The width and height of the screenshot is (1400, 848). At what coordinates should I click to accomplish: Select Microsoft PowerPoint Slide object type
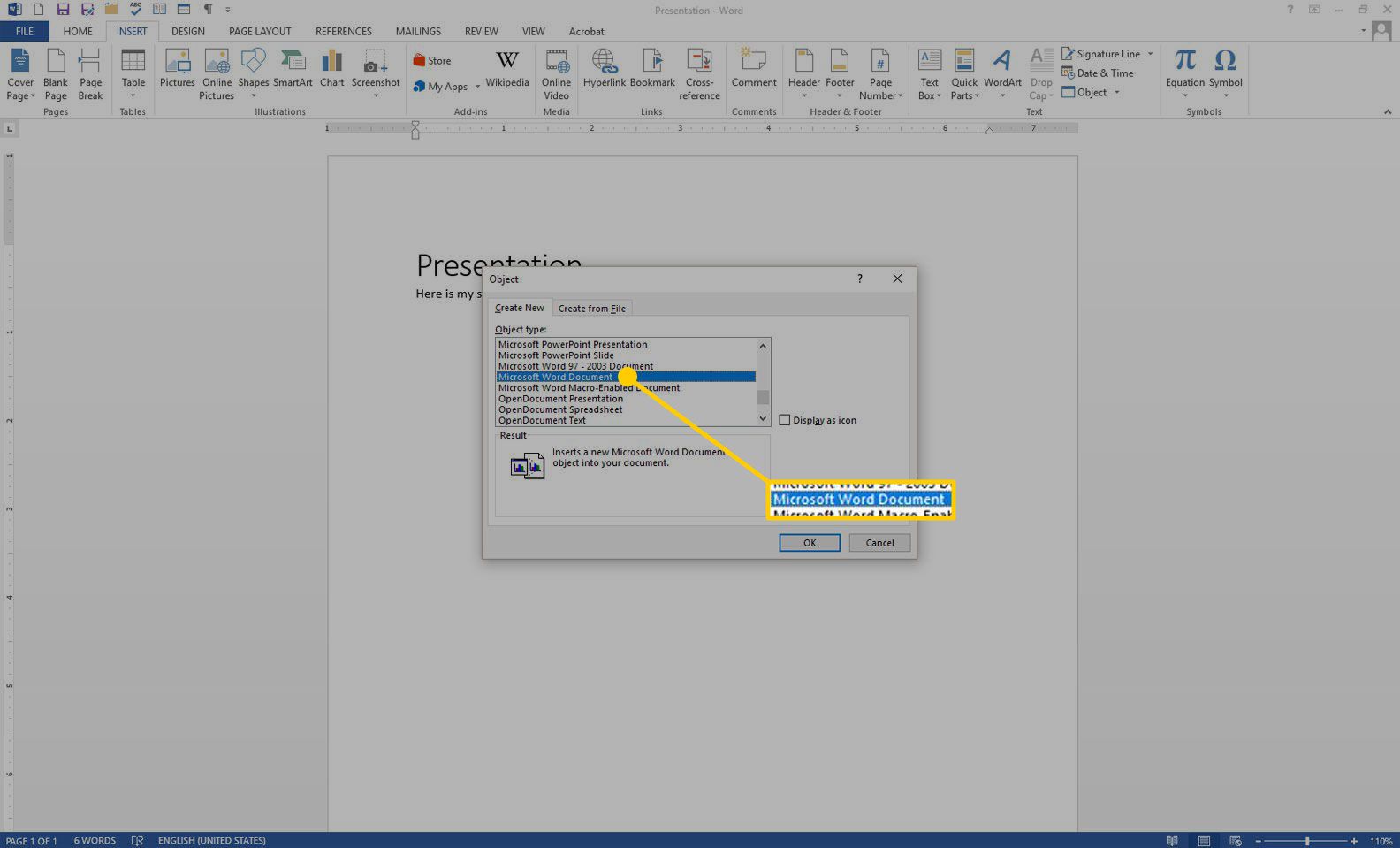click(x=626, y=355)
